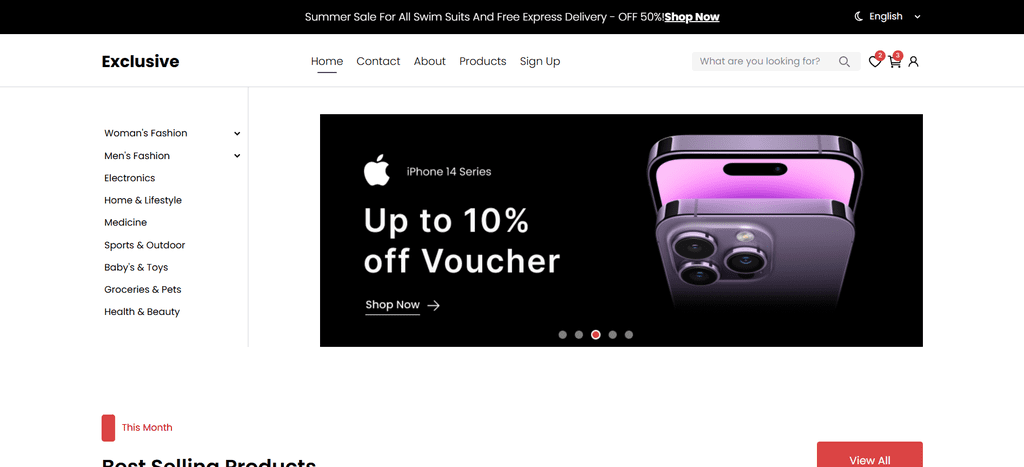Select the second carousel dot
The height and width of the screenshot is (467, 1024).
[579, 334]
